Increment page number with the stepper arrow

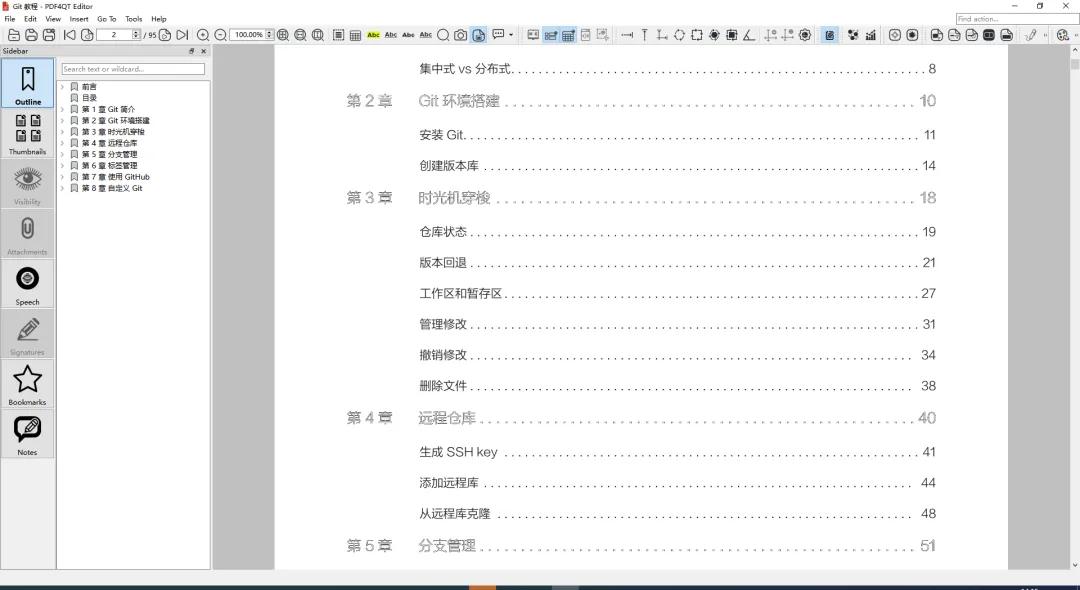(135, 31)
